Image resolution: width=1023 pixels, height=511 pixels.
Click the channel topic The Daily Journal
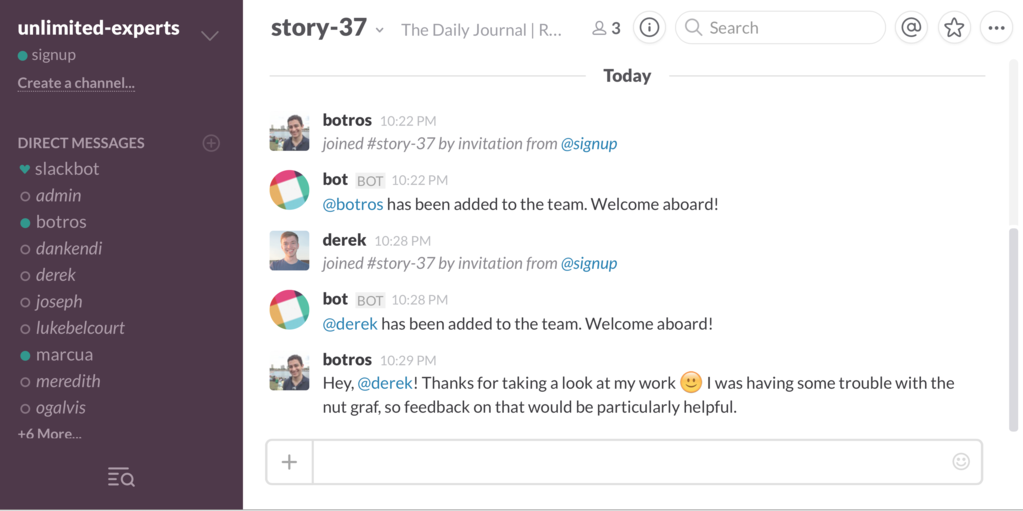tap(481, 30)
